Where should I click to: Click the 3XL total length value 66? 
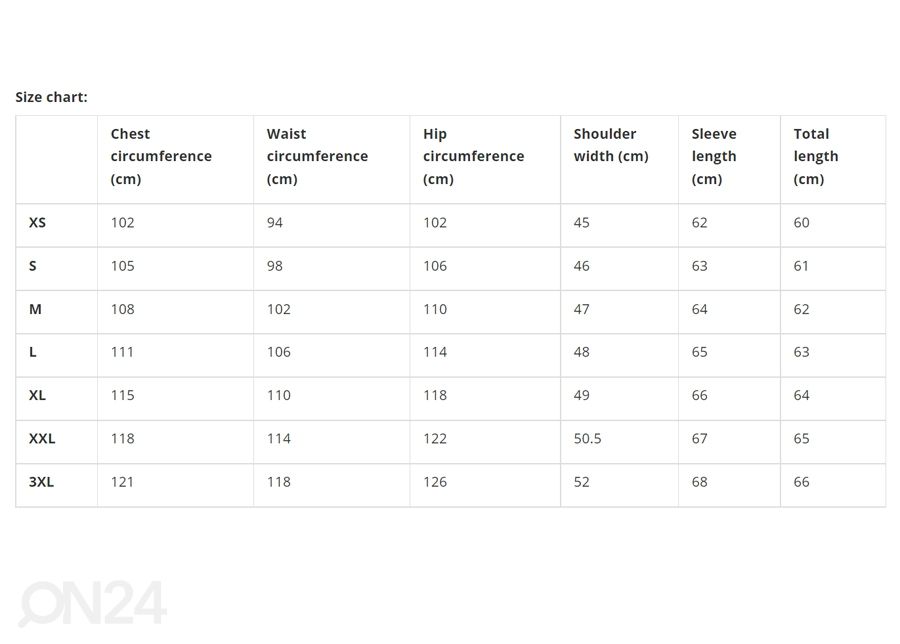801,482
